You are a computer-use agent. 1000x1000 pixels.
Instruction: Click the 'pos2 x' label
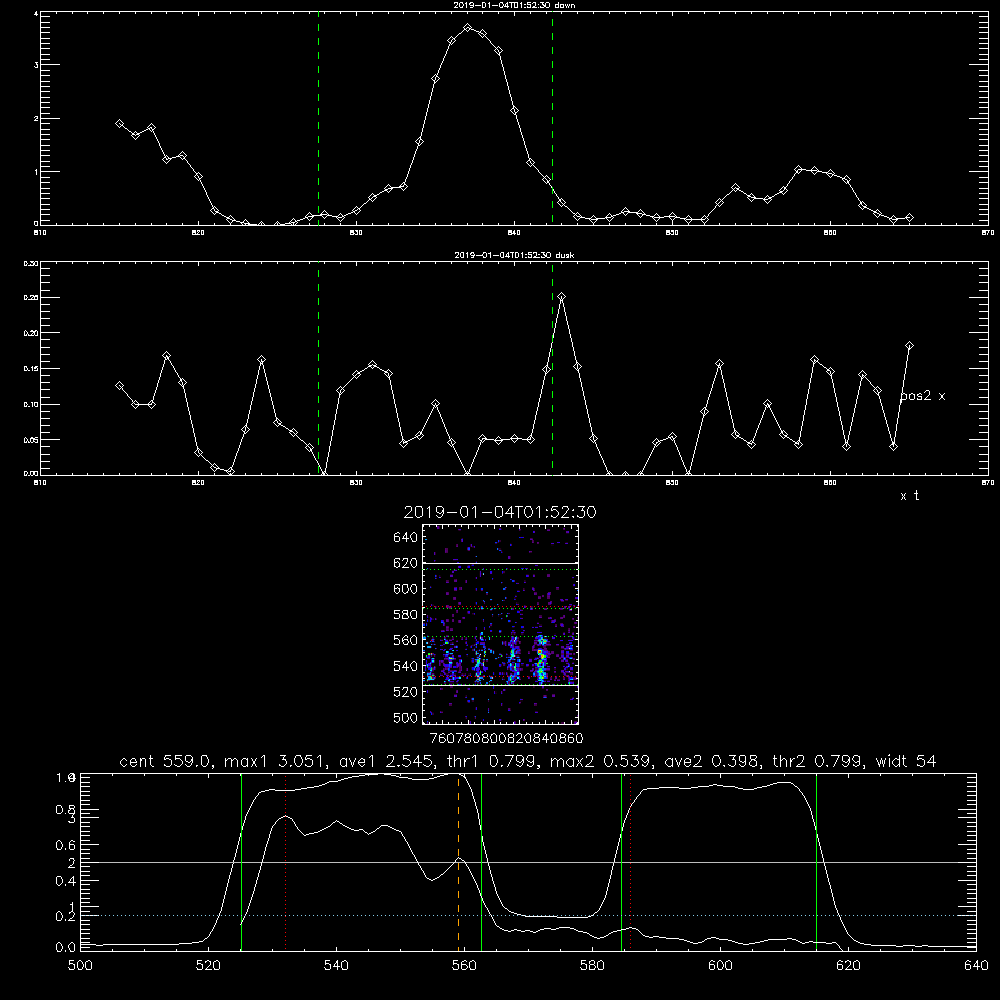(x=922, y=396)
